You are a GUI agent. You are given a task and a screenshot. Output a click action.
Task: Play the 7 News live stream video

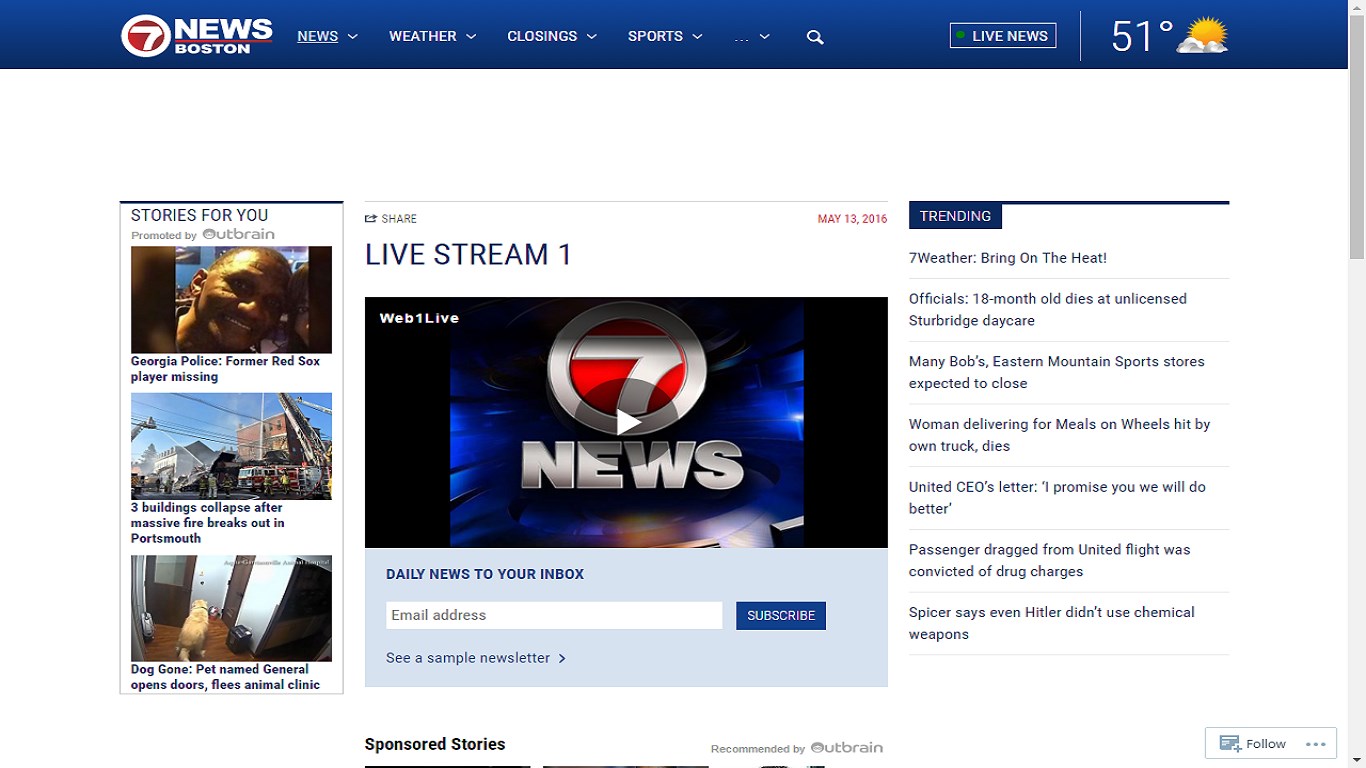tap(626, 422)
